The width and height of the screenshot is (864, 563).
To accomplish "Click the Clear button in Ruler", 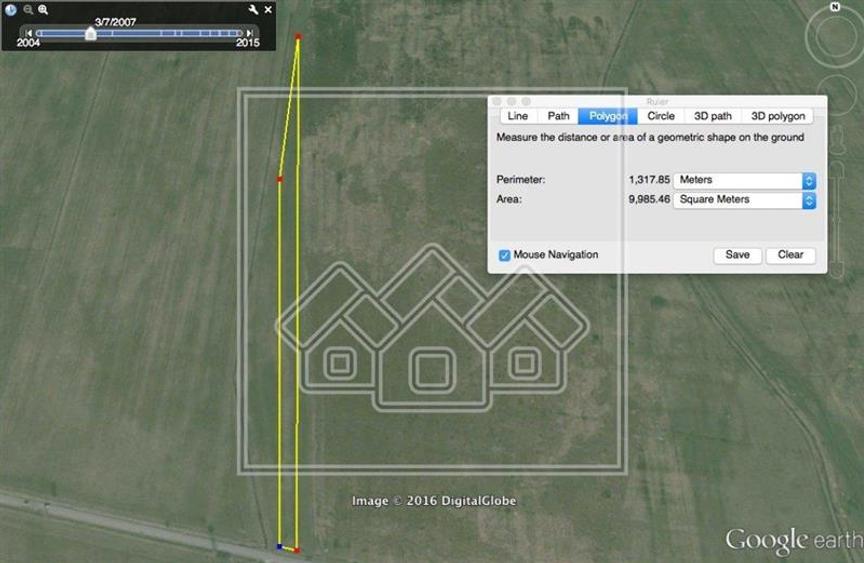I will pyautogui.click(x=790, y=255).
